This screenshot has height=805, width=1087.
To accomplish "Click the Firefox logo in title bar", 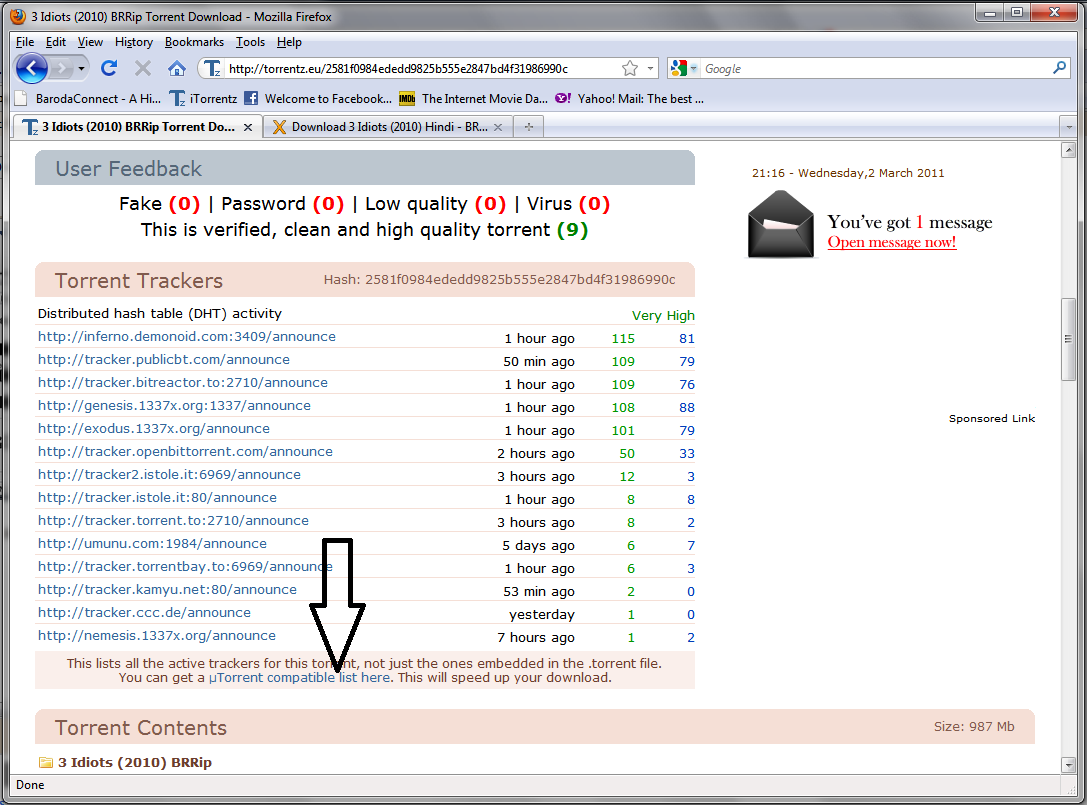I will 18,17.
